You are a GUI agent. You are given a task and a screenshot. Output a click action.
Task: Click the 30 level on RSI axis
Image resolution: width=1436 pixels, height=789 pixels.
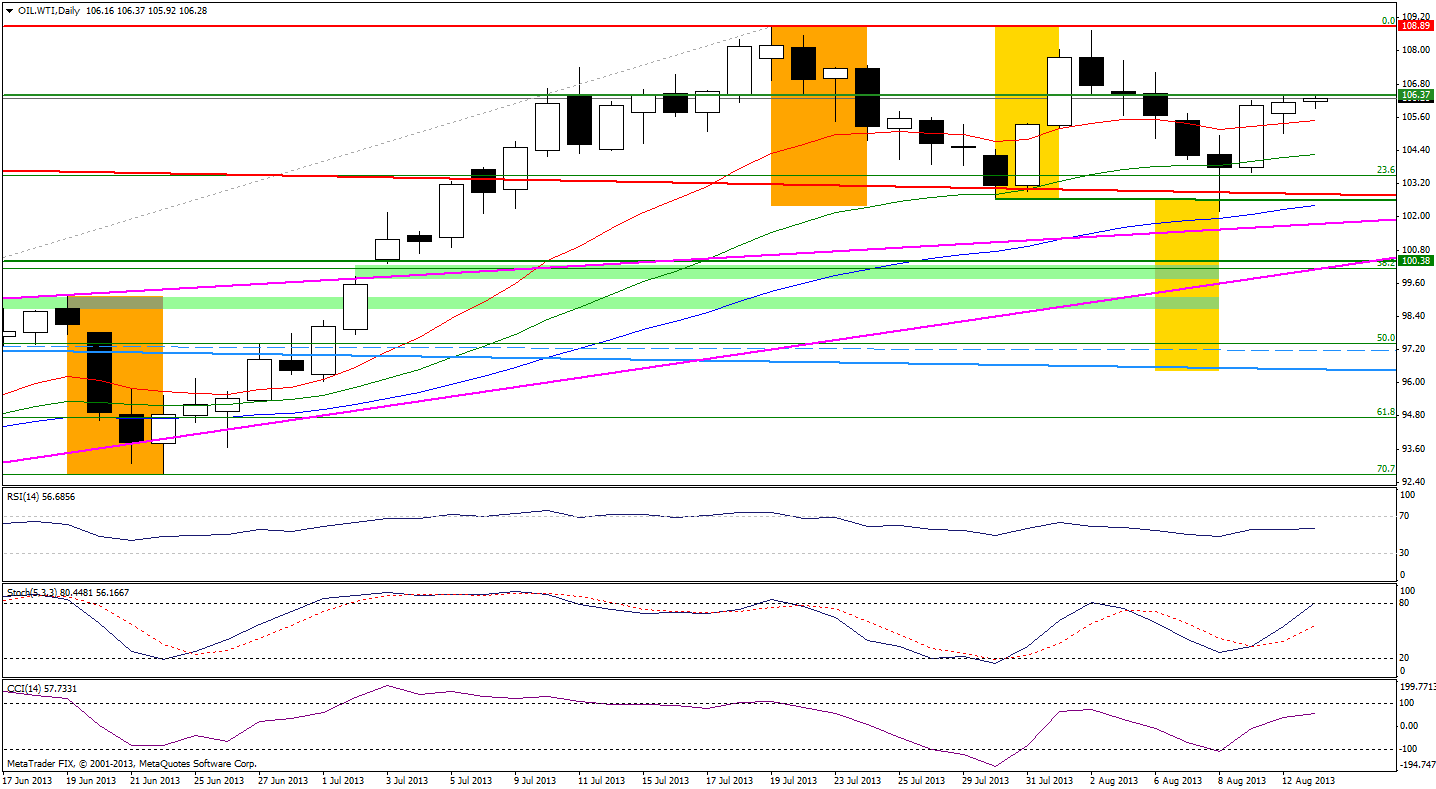click(1405, 552)
